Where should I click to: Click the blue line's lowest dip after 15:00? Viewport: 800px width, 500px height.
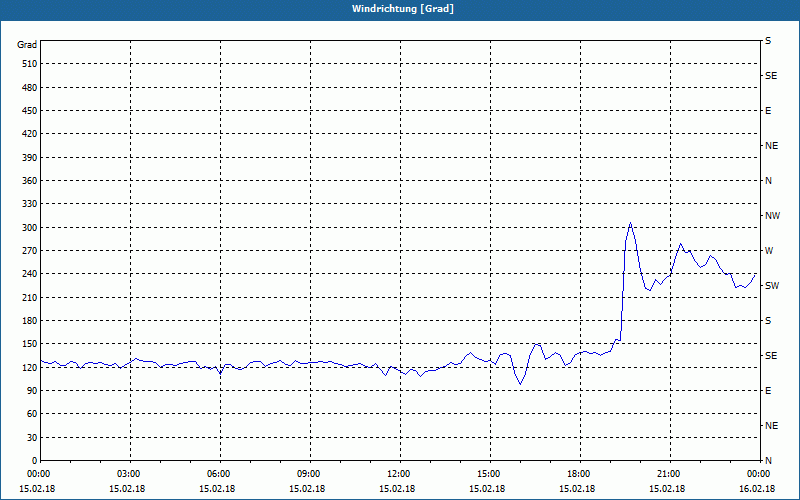click(520, 384)
